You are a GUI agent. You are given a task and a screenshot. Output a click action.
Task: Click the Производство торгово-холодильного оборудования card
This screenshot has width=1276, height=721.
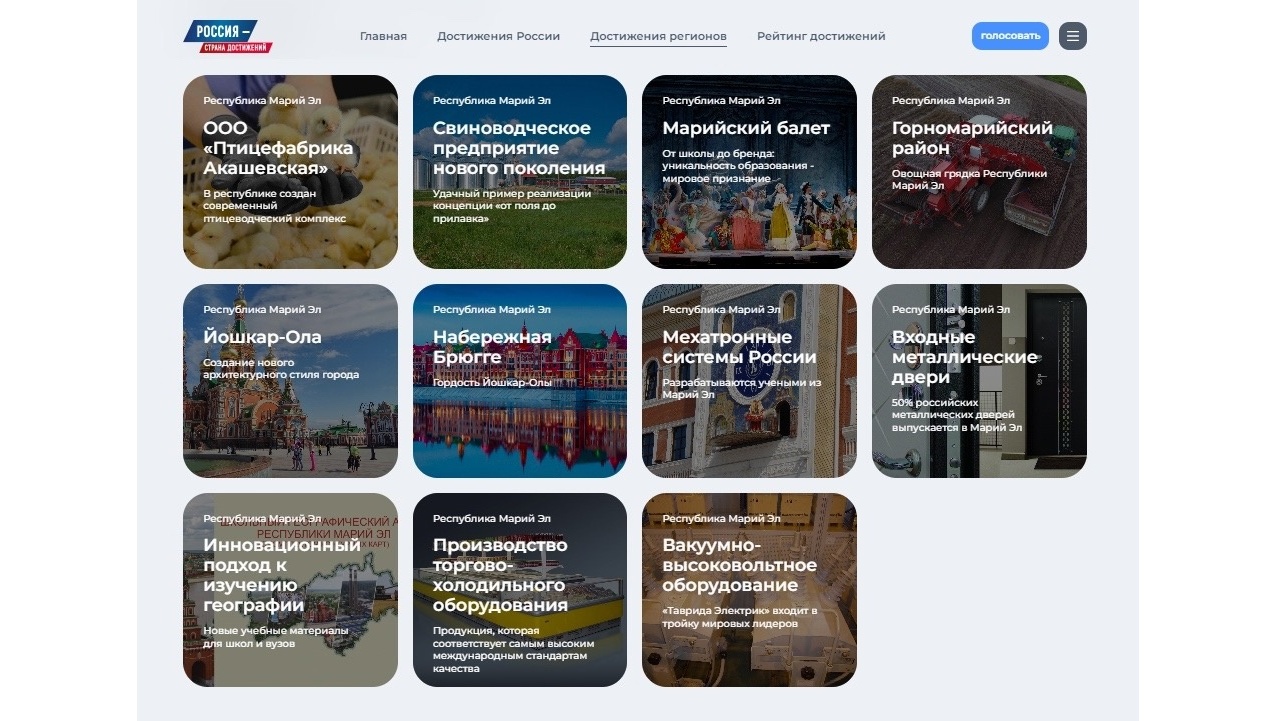tap(519, 590)
